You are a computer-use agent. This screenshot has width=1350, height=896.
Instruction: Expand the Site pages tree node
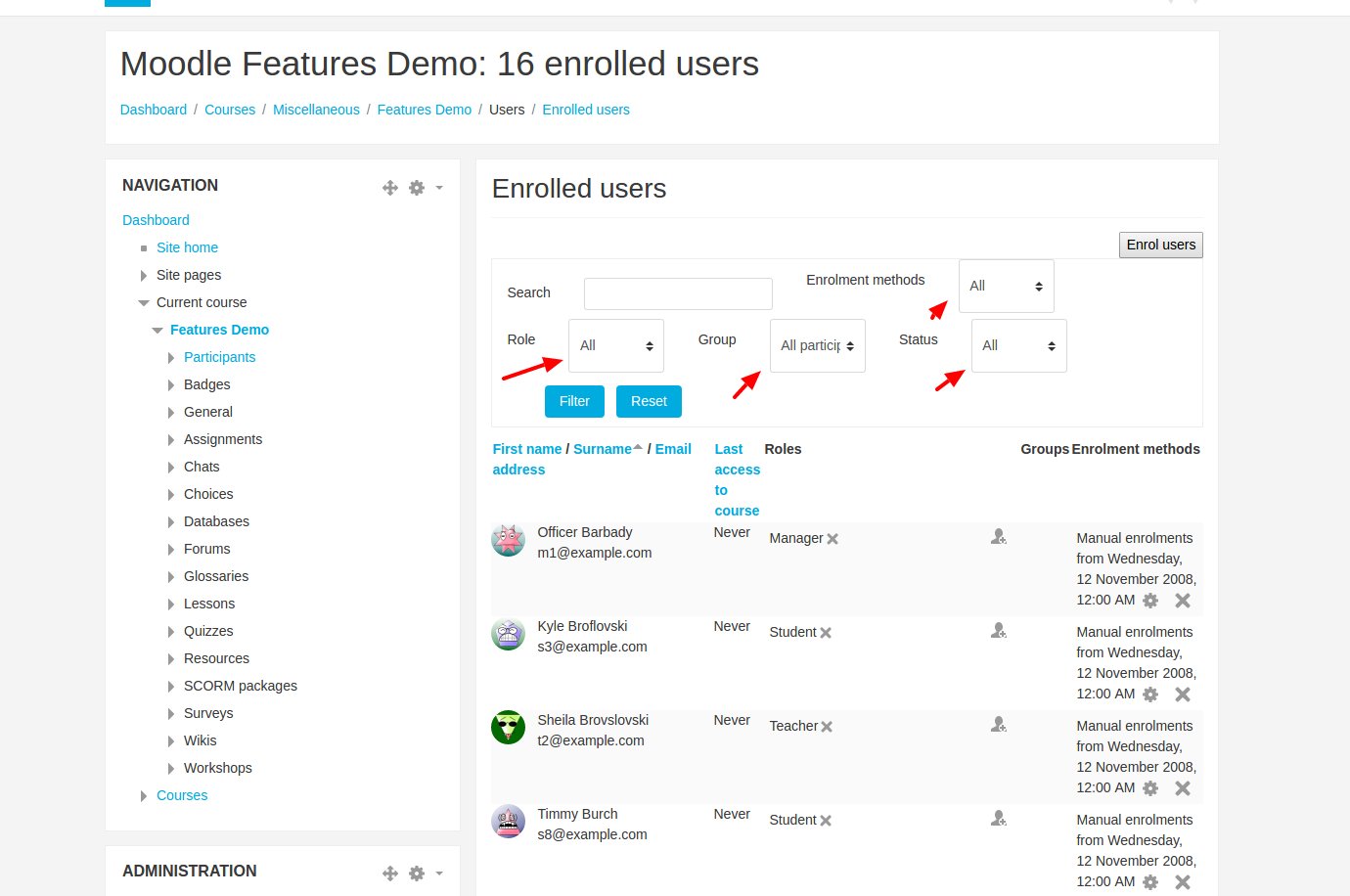coord(144,276)
